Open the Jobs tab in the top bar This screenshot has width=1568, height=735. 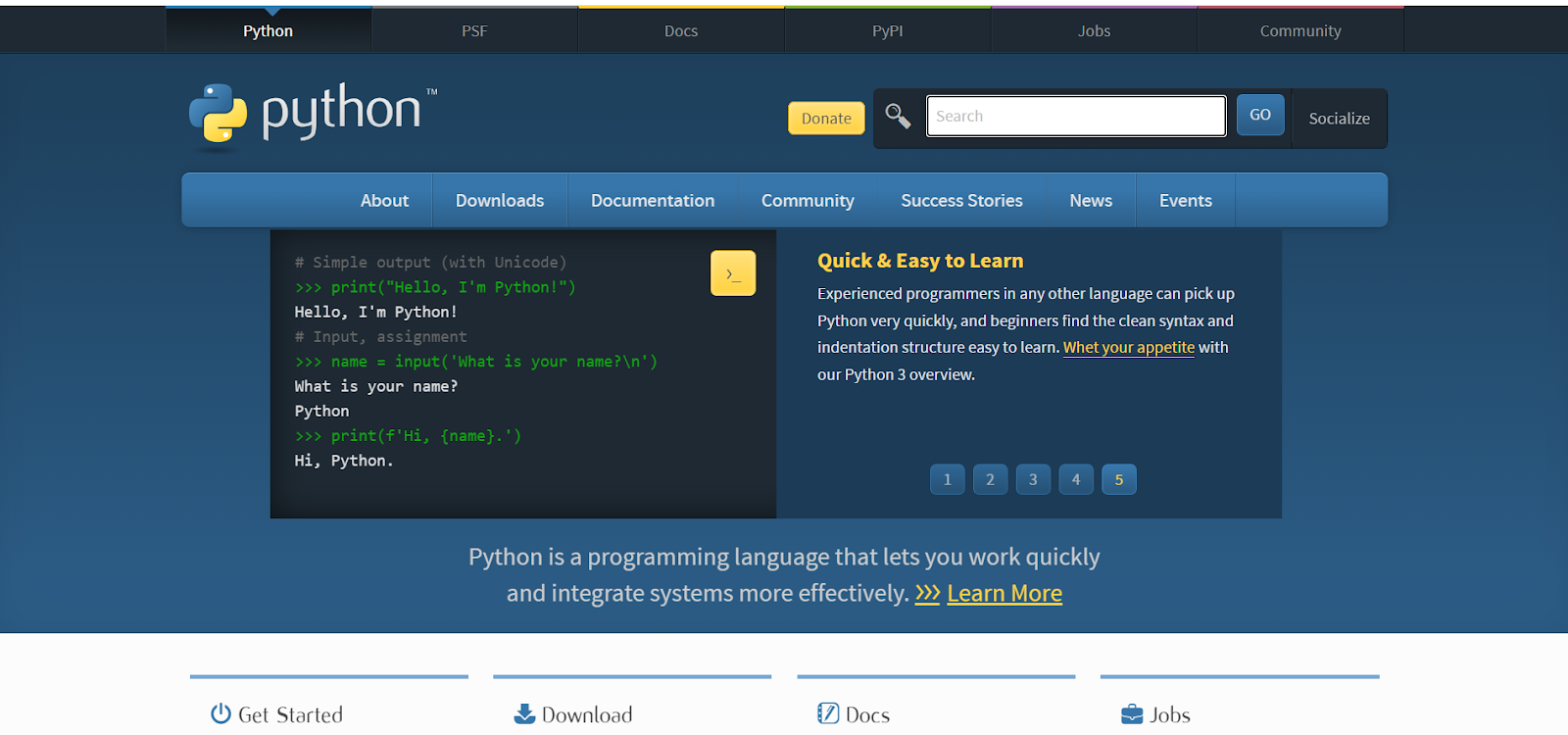[x=1095, y=30]
